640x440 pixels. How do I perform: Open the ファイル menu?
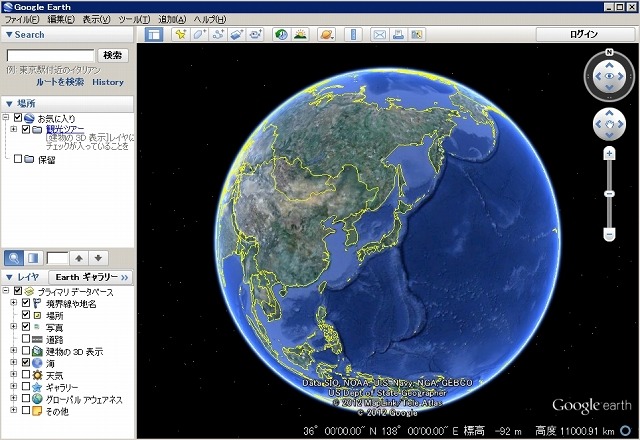pyautogui.click(x=22, y=19)
